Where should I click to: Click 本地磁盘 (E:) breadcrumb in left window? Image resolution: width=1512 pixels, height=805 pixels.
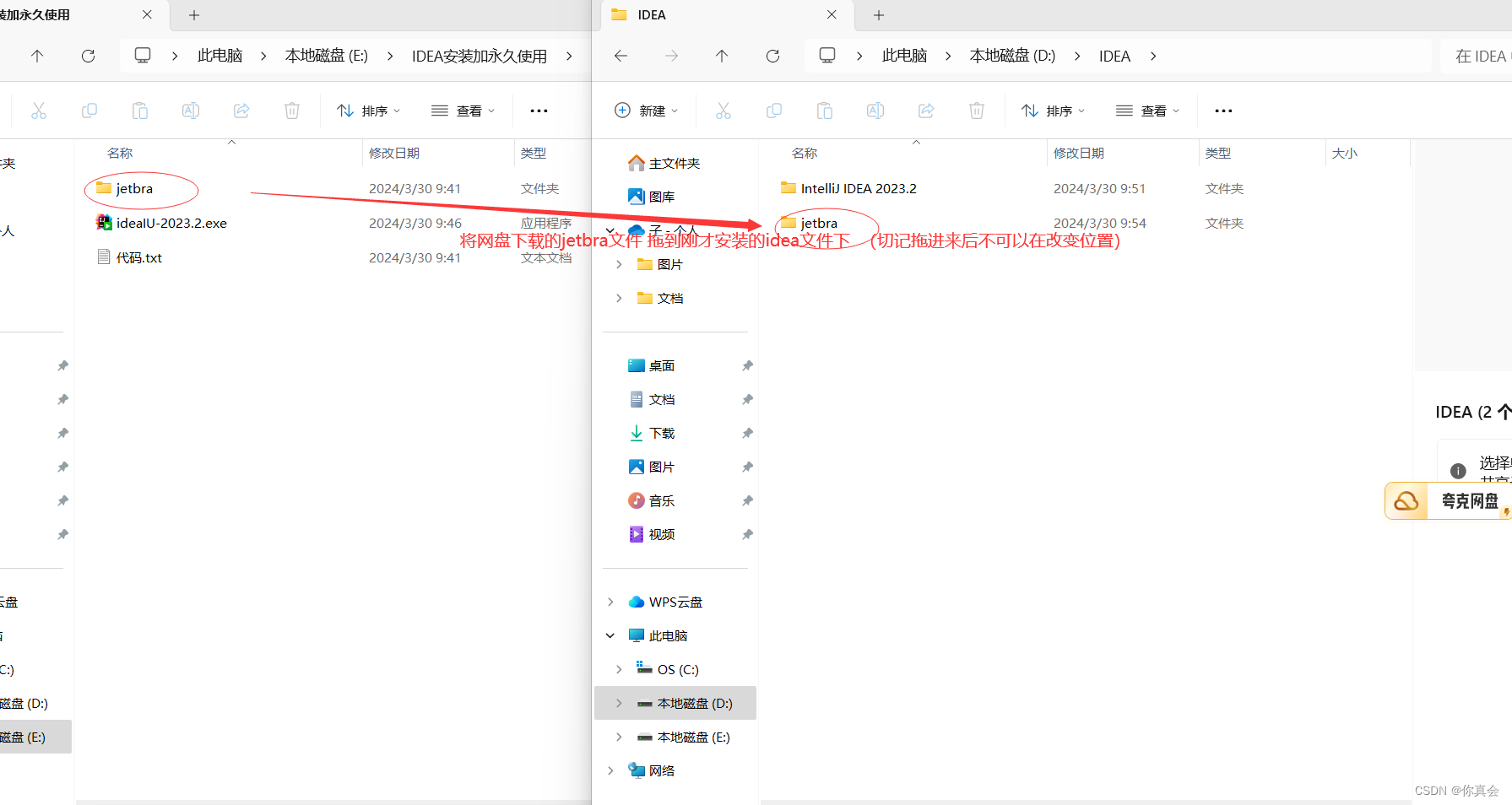coord(327,56)
